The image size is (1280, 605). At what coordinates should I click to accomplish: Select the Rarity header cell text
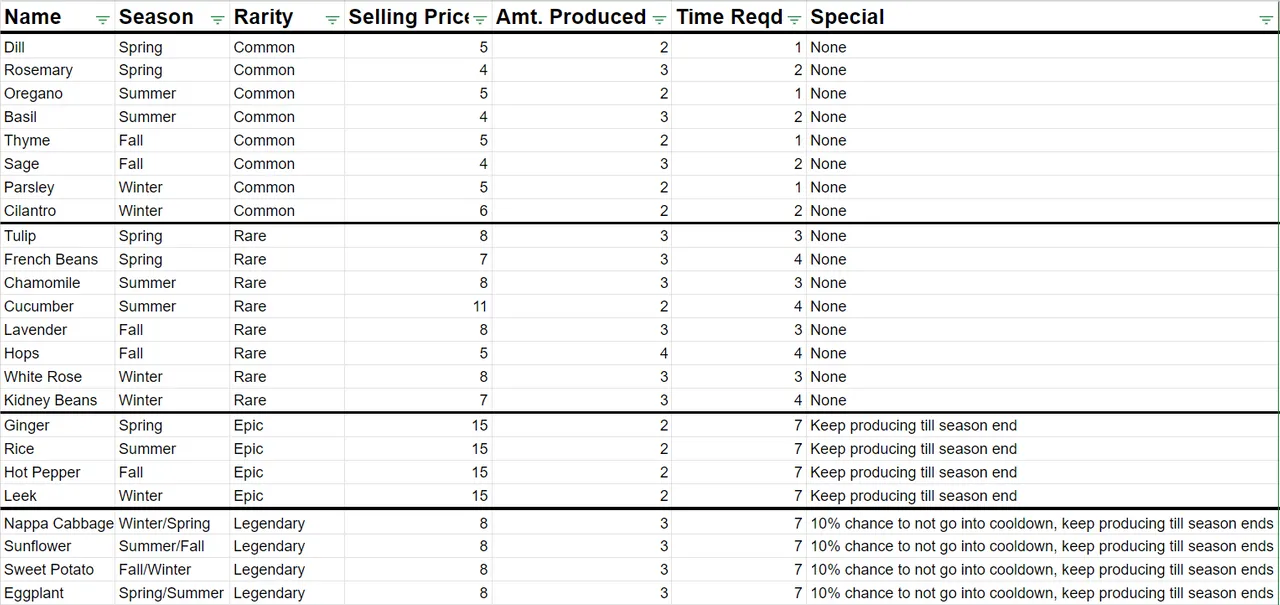tap(263, 17)
